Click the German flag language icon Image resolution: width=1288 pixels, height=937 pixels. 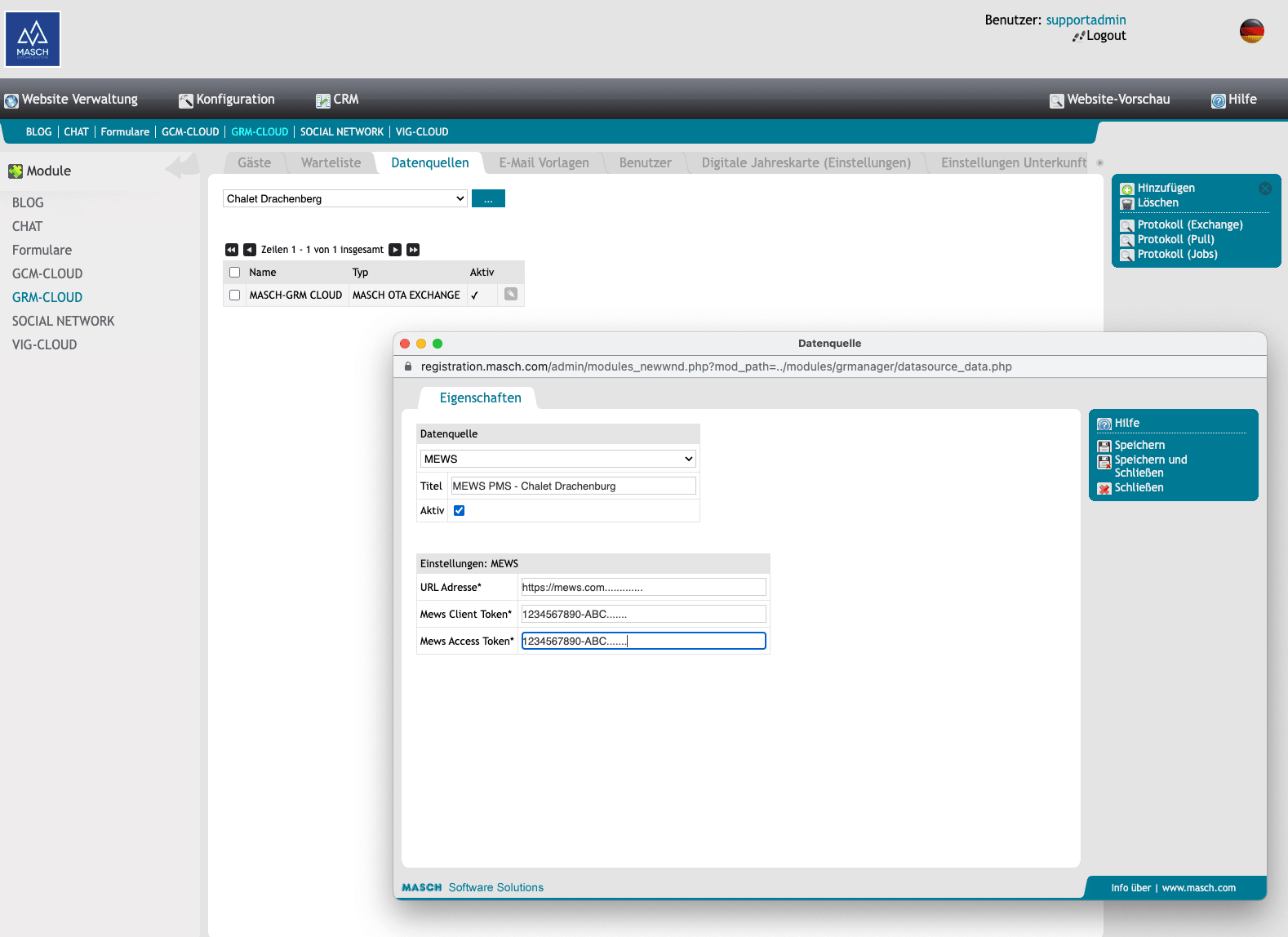point(1251,31)
